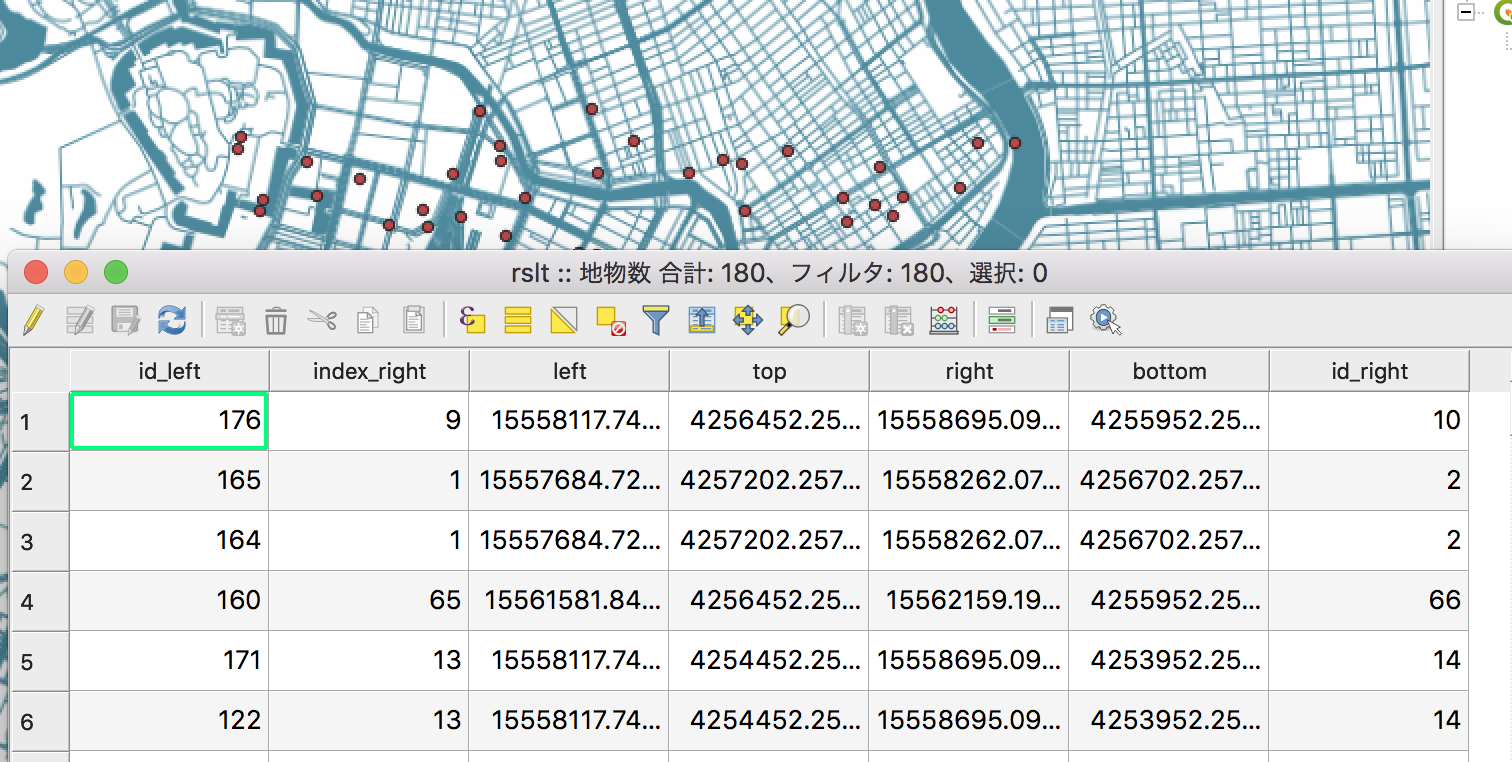
Task: Sort by the id_left column header
Action: tap(168, 370)
